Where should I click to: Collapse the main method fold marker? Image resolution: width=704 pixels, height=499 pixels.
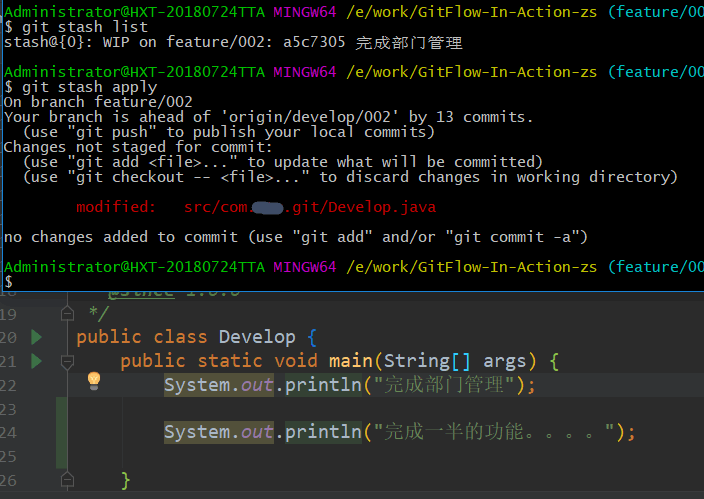point(67,361)
